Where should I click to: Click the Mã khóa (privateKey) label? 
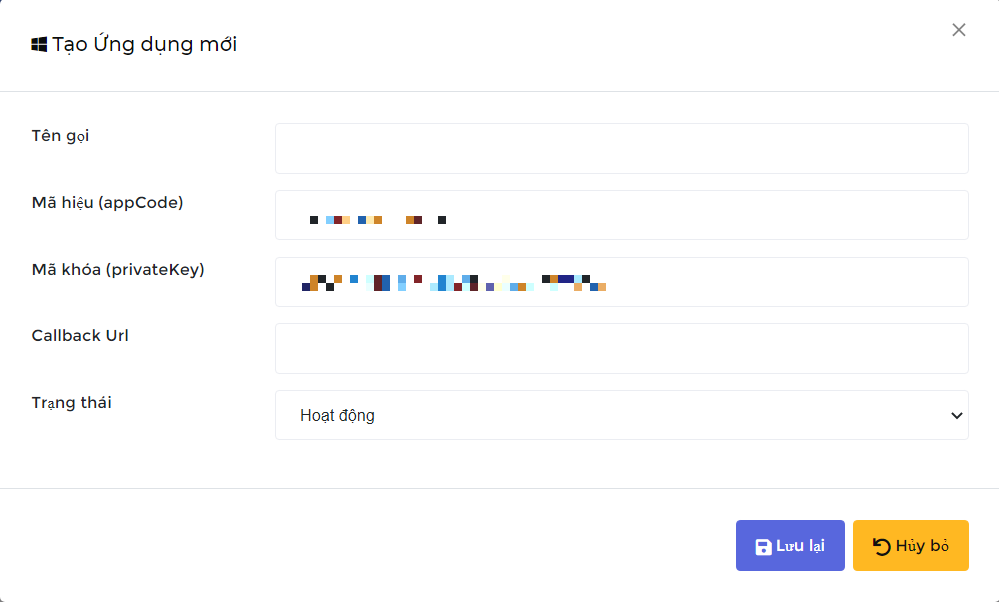coord(118,269)
